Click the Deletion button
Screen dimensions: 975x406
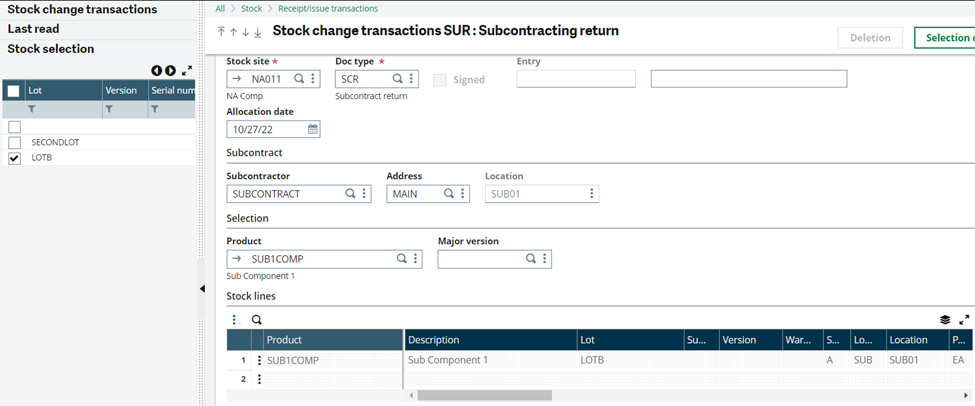[x=869, y=38]
